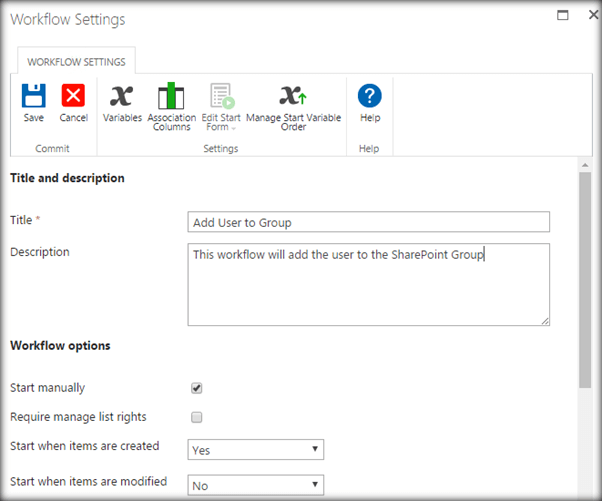
Task: Click the blue Help question icon
Action: tap(370, 96)
